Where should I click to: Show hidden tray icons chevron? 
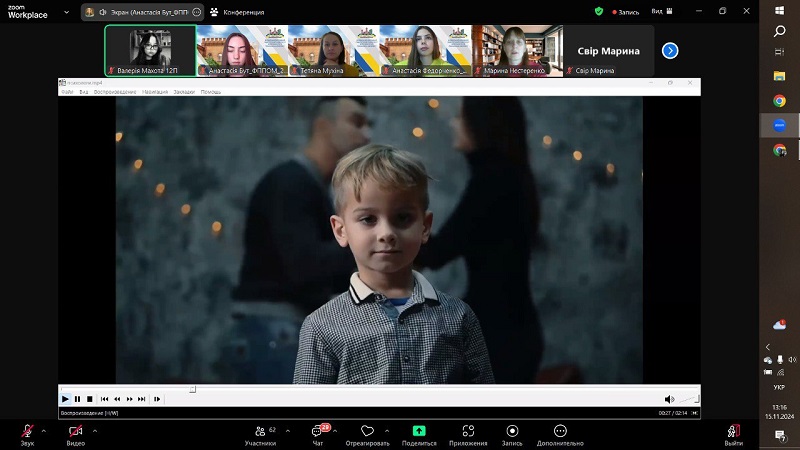click(768, 347)
